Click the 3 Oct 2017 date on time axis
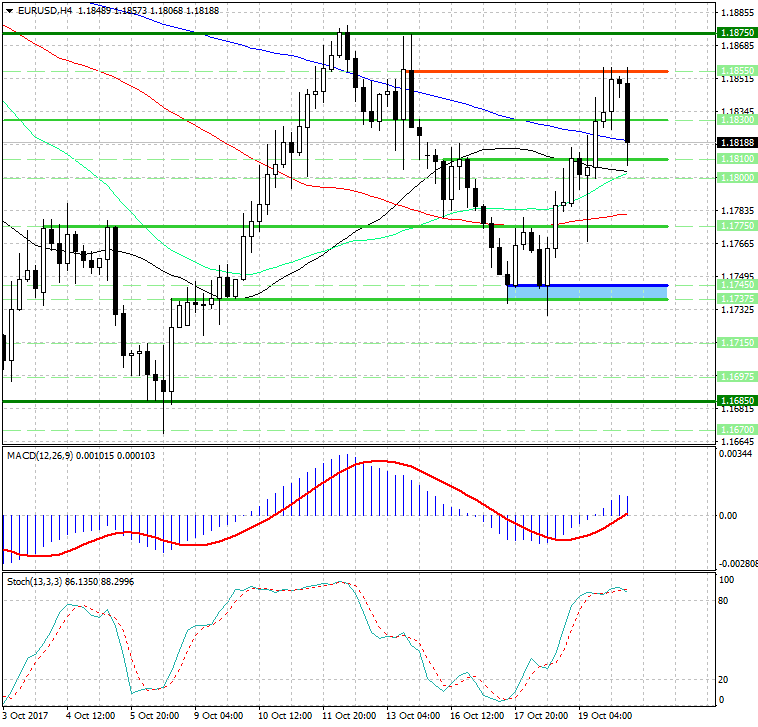Image resolution: width=758 pixels, height=727 pixels. point(26,716)
